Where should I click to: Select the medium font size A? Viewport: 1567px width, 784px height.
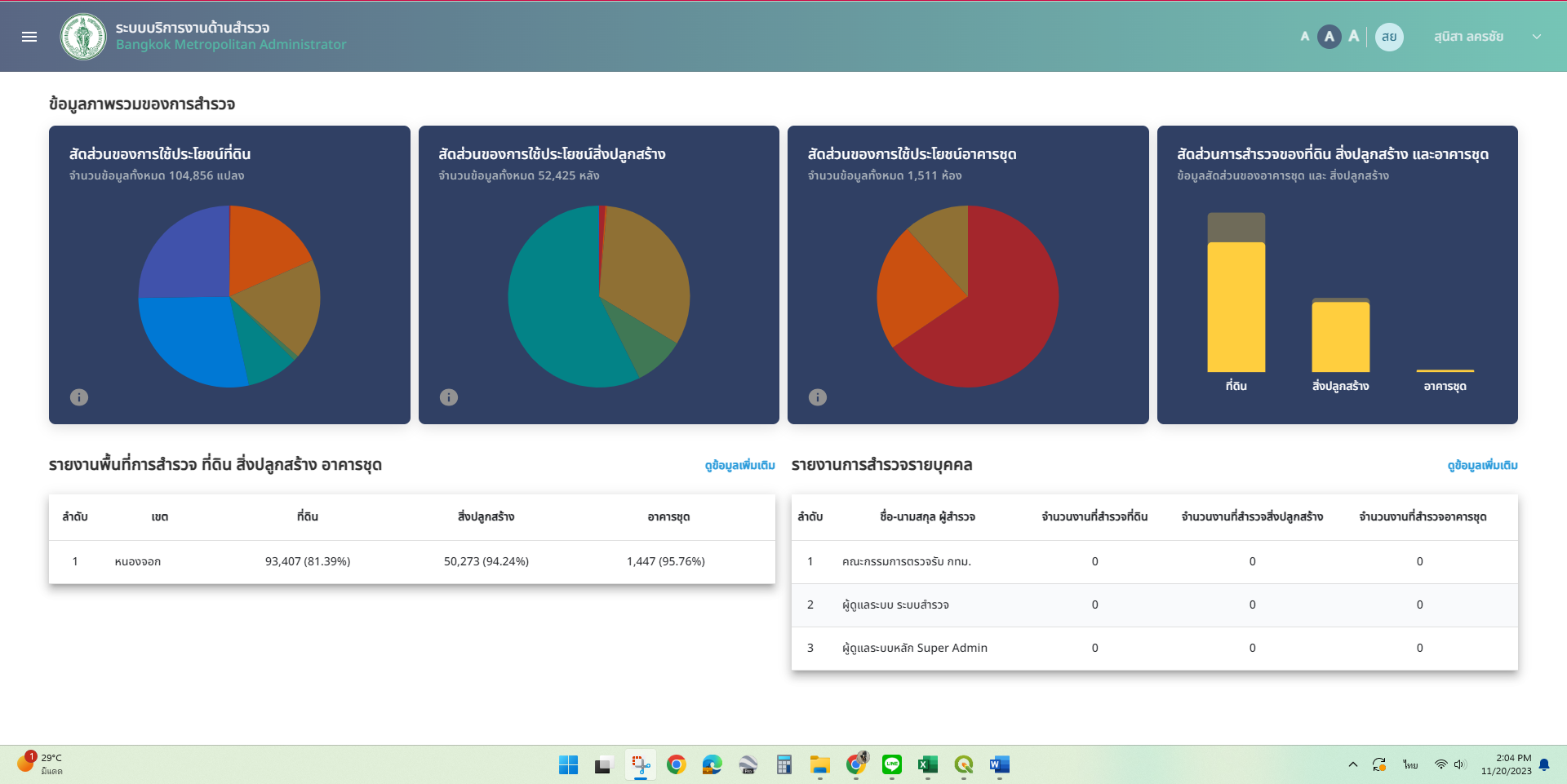click(x=1330, y=37)
